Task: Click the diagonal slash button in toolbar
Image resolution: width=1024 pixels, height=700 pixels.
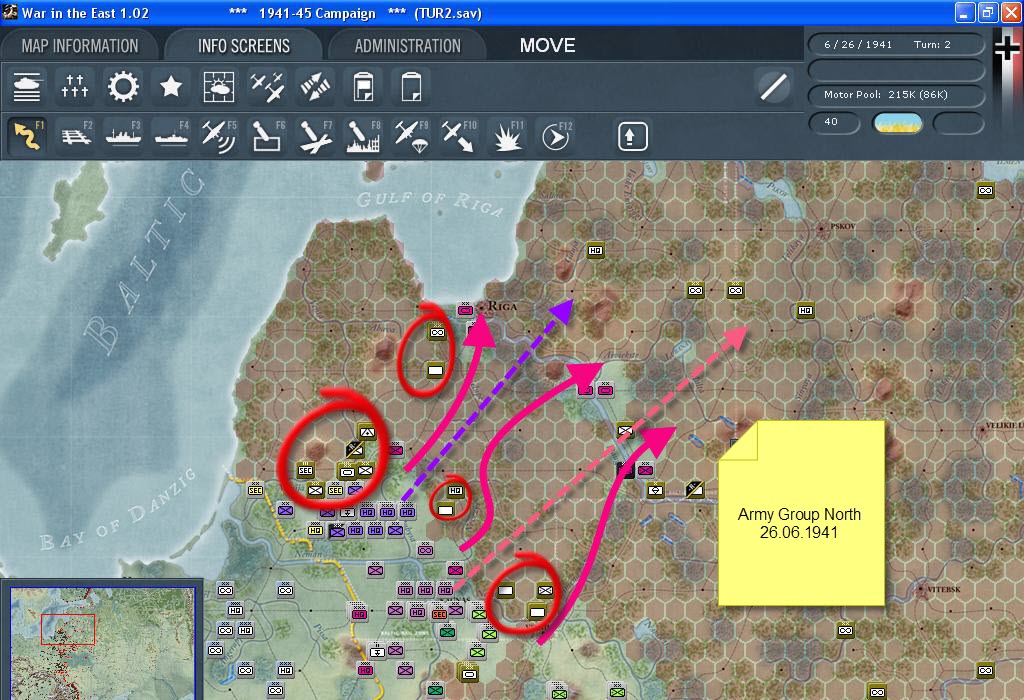Action: tap(774, 87)
